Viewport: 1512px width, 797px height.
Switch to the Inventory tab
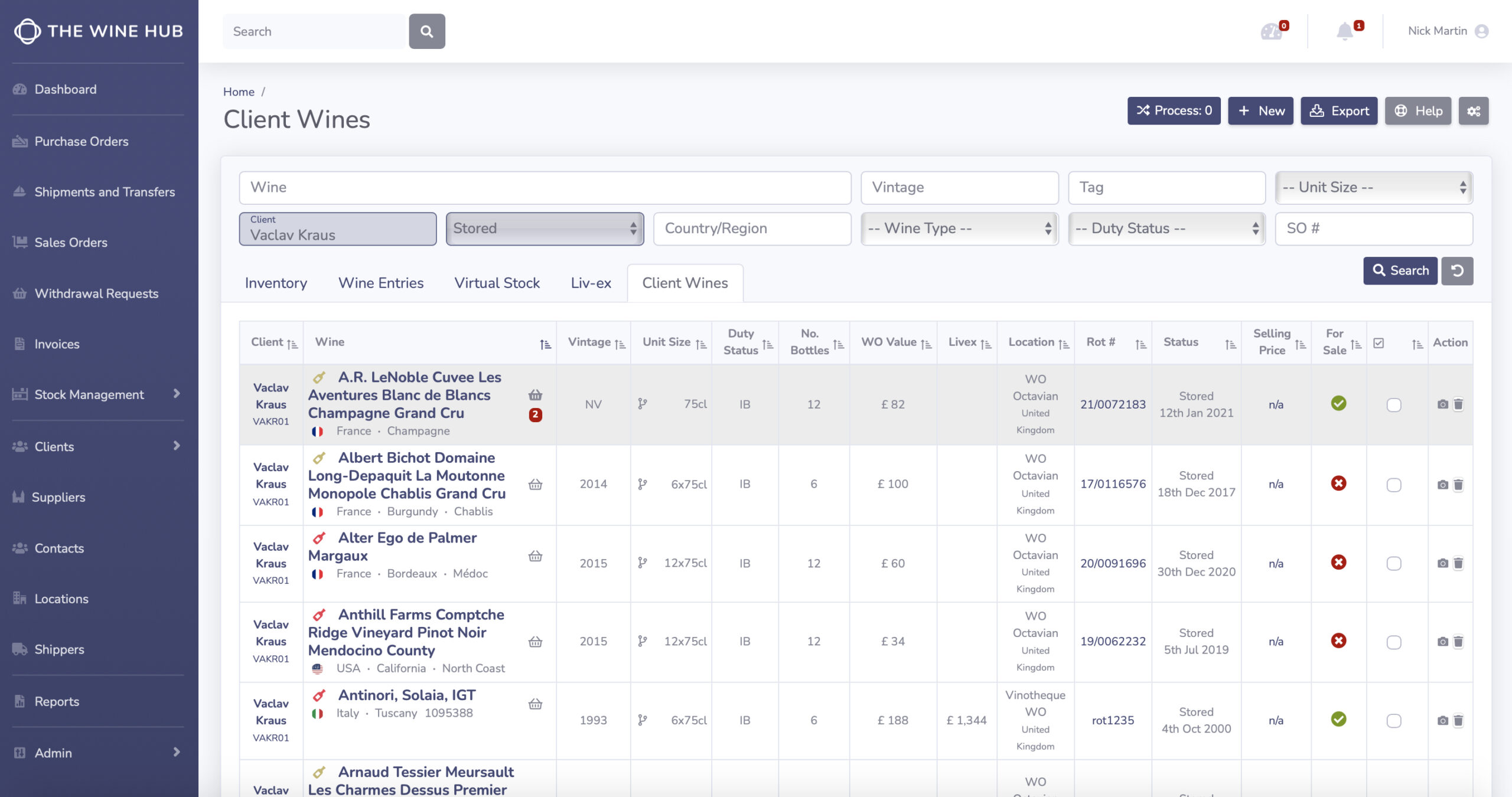(x=276, y=283)
